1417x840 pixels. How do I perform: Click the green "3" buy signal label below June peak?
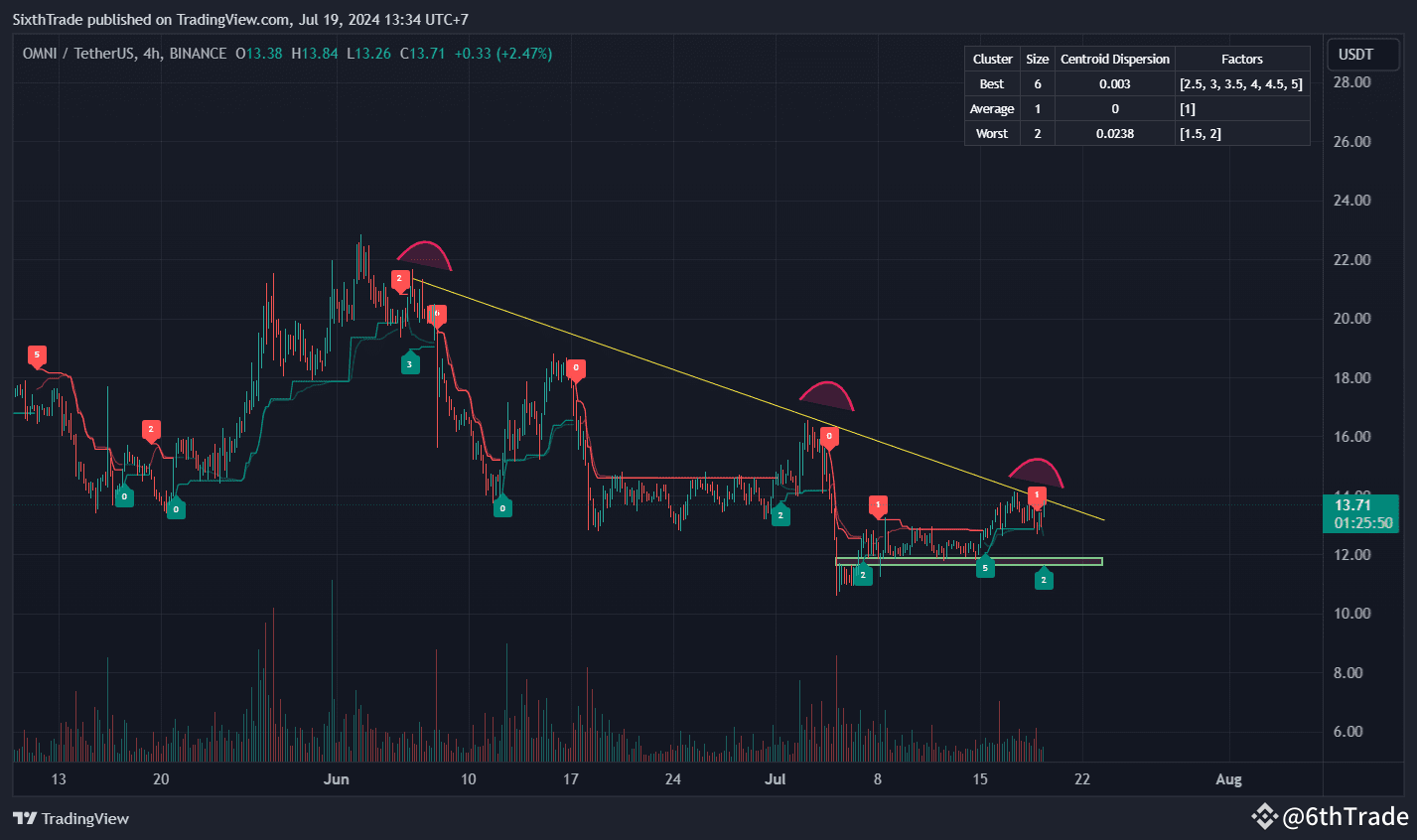point(410,363)
